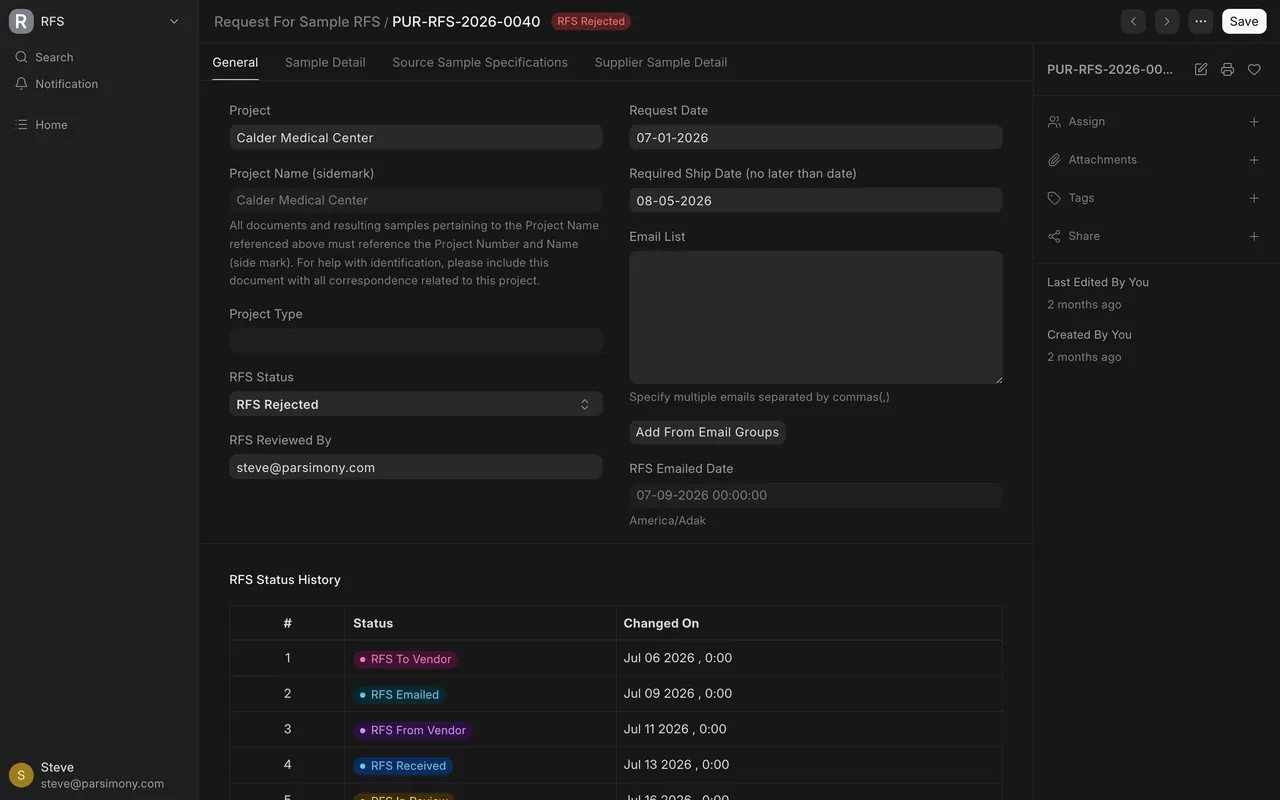Open the edit document icon in sidebar

coord(1201,69)
